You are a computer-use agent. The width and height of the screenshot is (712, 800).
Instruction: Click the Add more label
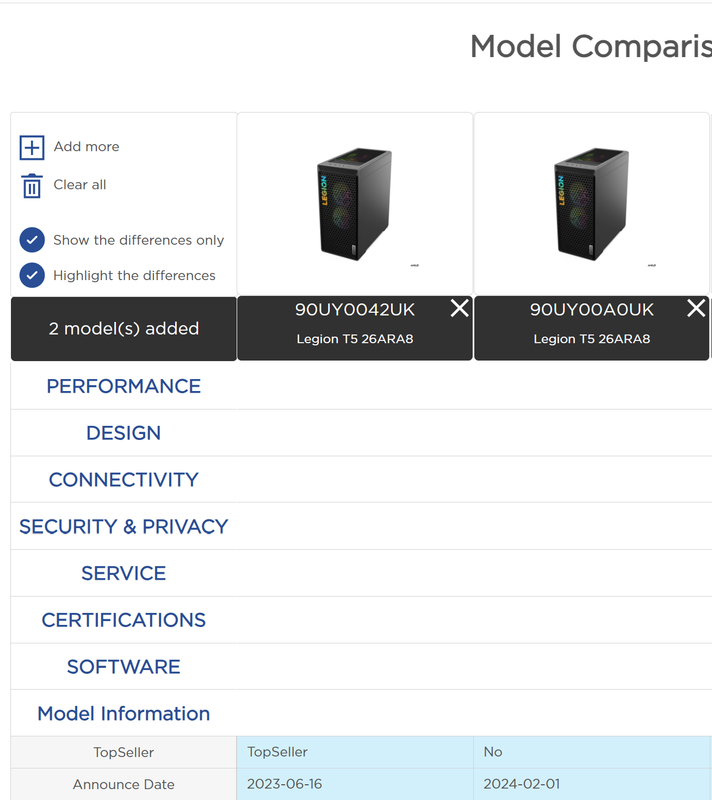[x=87, y=146]
